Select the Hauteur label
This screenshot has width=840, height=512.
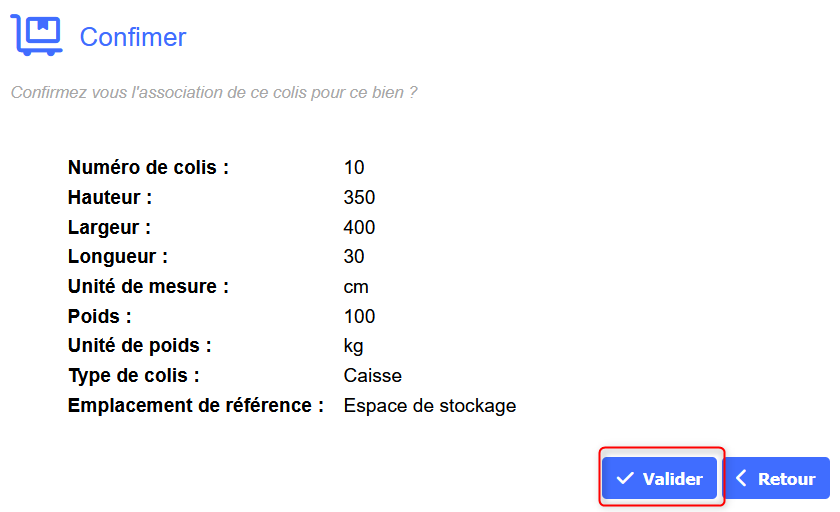click(x=110, y=197)
